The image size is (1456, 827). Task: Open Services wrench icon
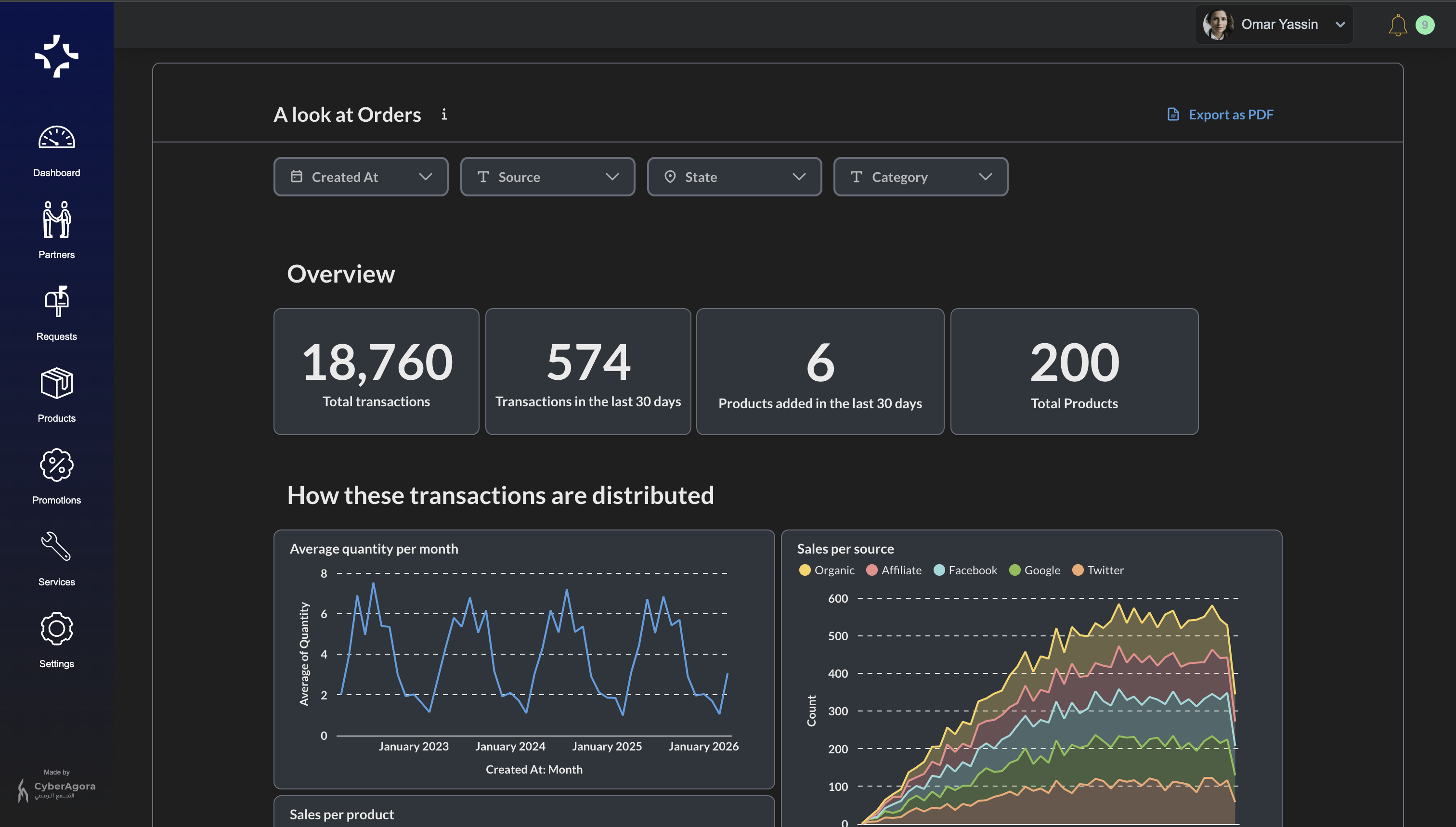coord(56,546)
